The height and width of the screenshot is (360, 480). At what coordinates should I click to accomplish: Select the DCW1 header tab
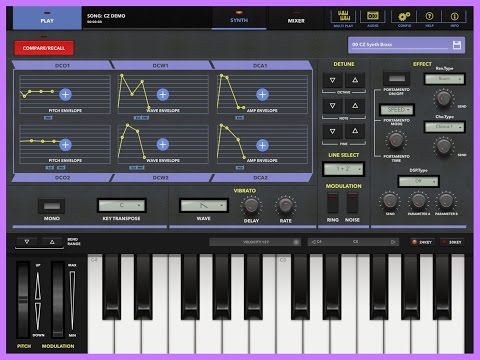[x=160, y=65]
